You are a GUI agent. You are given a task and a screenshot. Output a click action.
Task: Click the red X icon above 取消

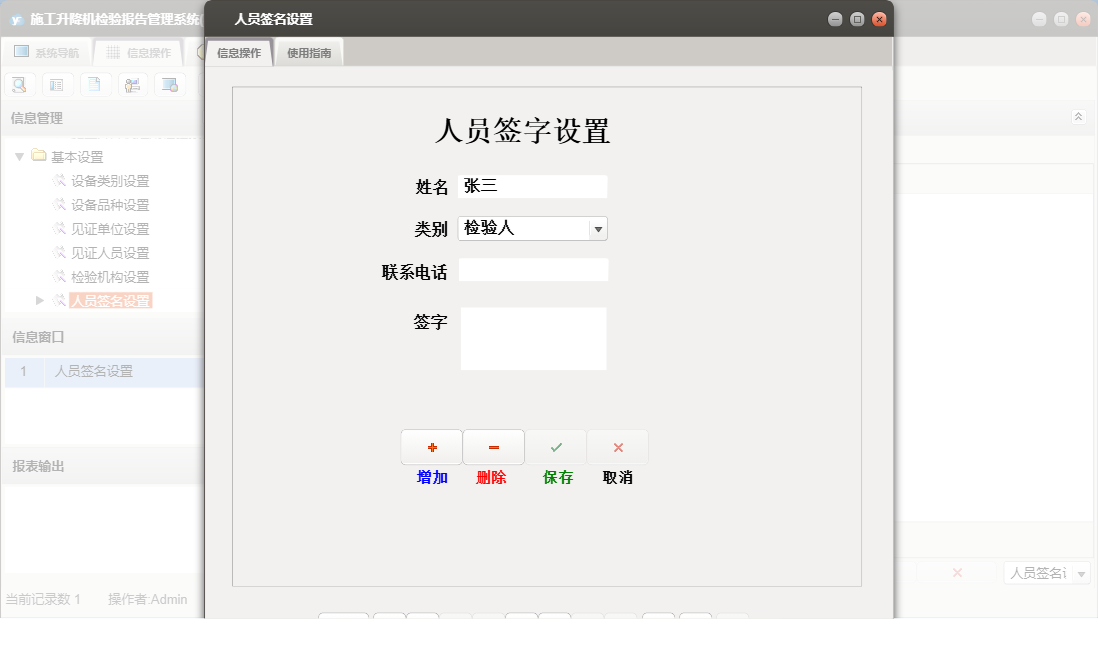(x=617, y=446)
